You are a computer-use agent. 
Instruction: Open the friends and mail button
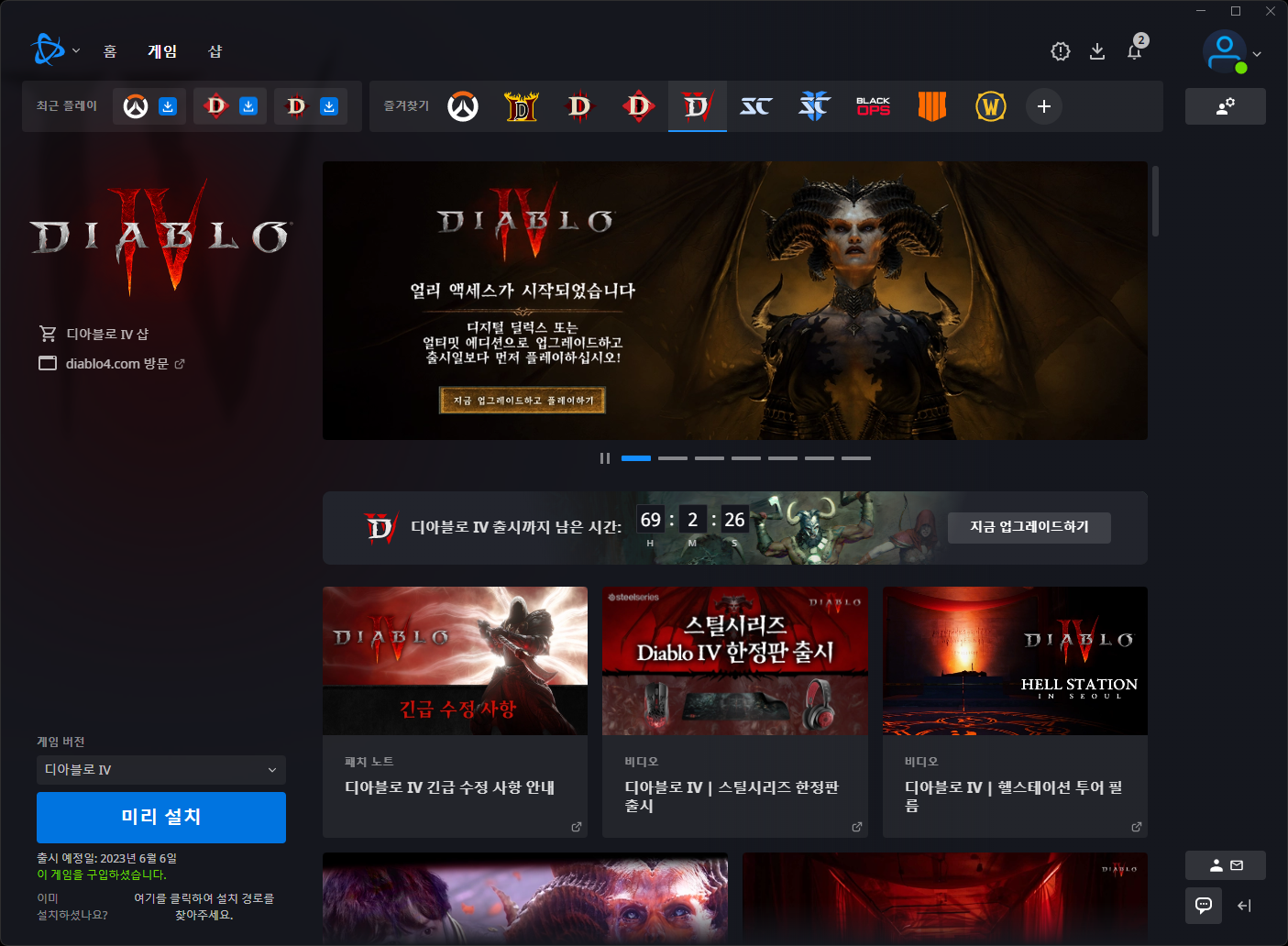tap(1225, 865)
